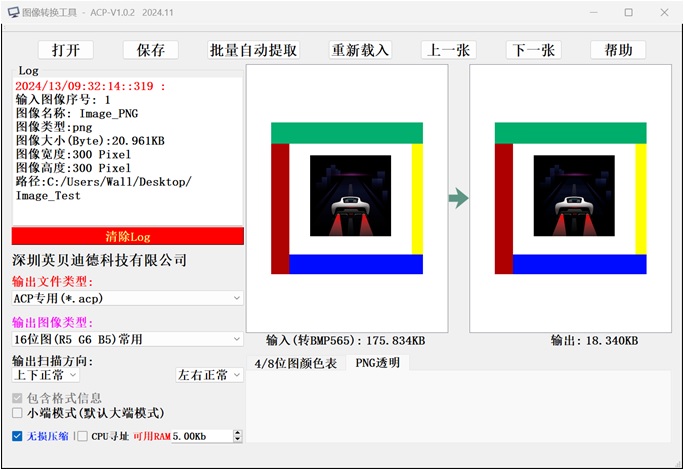This screenshot has height=470, width=684.
Task: Expand the 16位图(R5 G6 B5)常用 image type dropdown
Action: point(127,339)
